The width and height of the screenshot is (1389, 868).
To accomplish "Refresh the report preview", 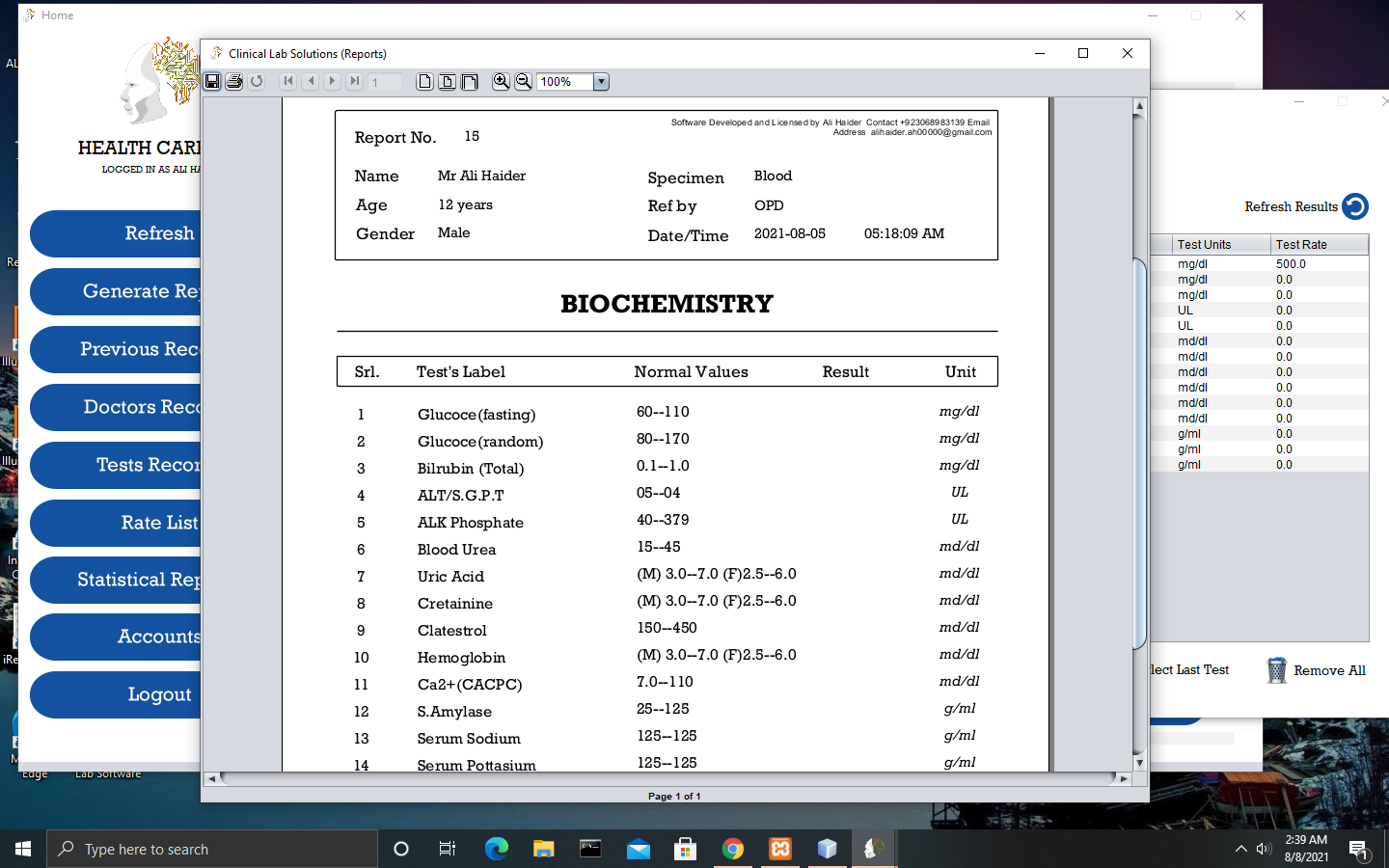I will click(257, 81).
